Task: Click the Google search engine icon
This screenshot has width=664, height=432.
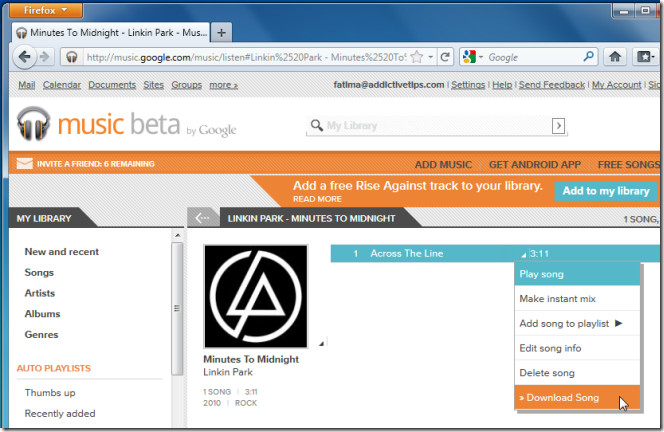Action: 469,57
